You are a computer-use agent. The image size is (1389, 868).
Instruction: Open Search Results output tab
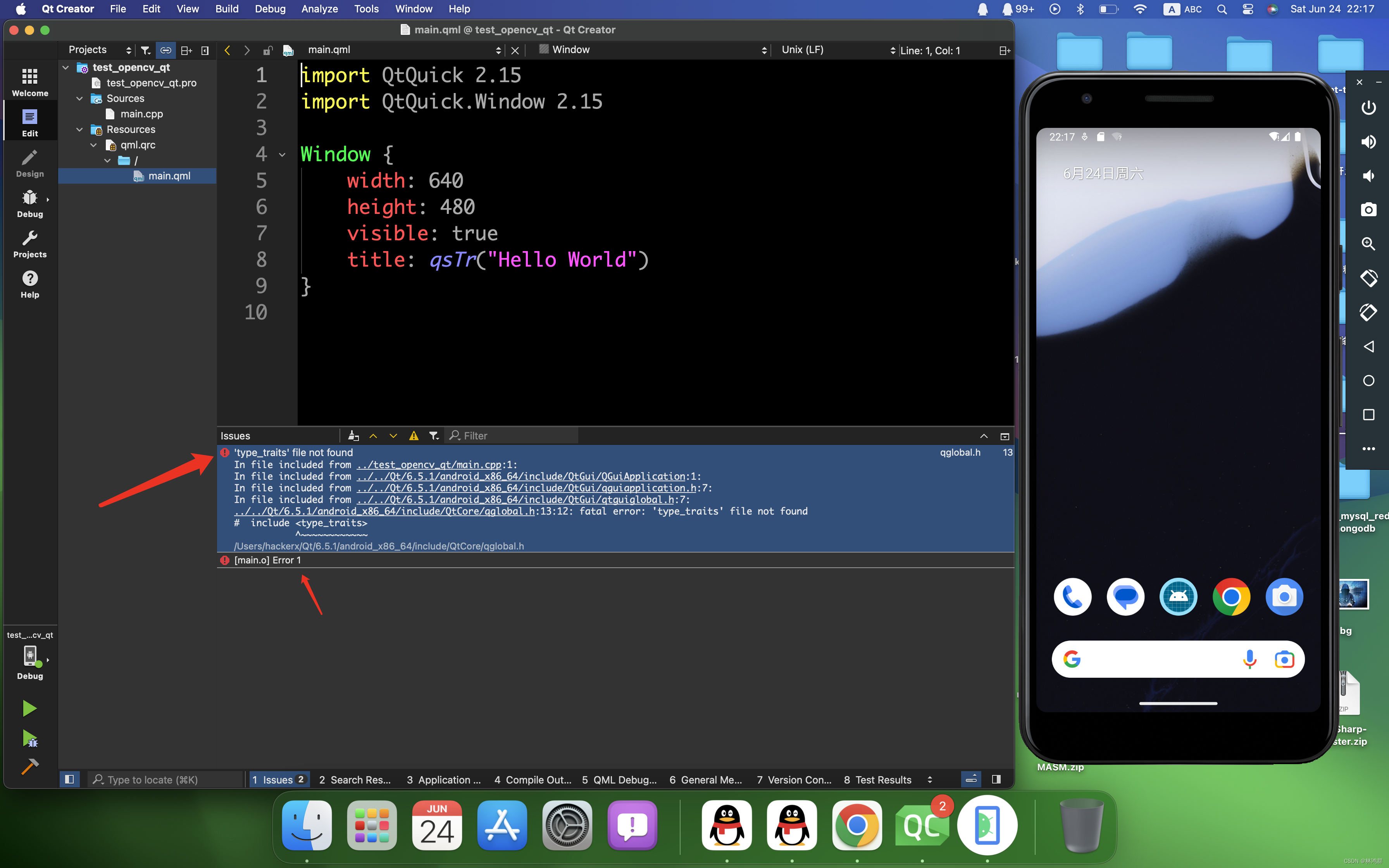click(x=355, y=780)
